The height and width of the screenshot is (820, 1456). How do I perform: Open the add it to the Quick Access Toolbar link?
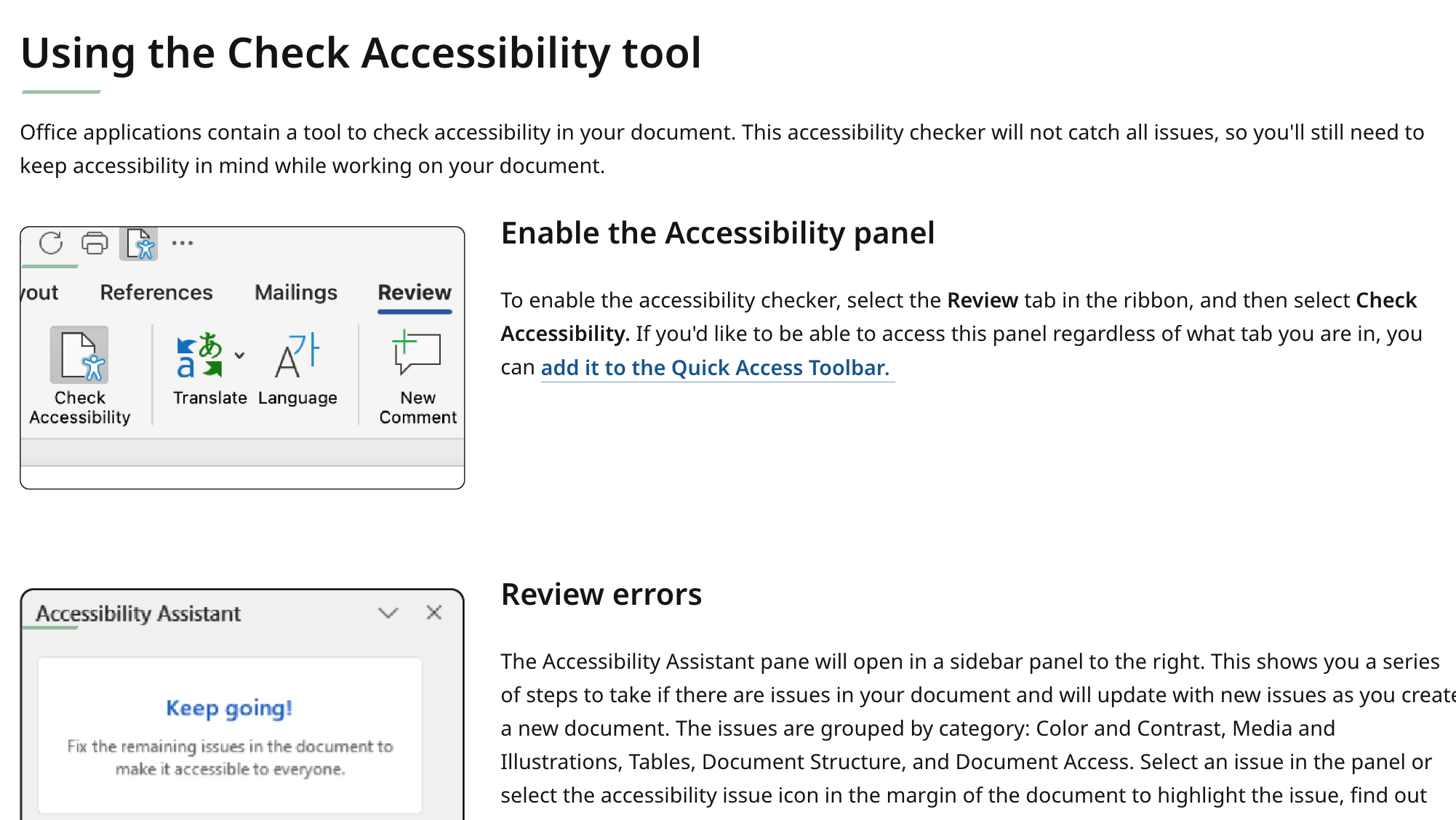click(x=716, y=368)
